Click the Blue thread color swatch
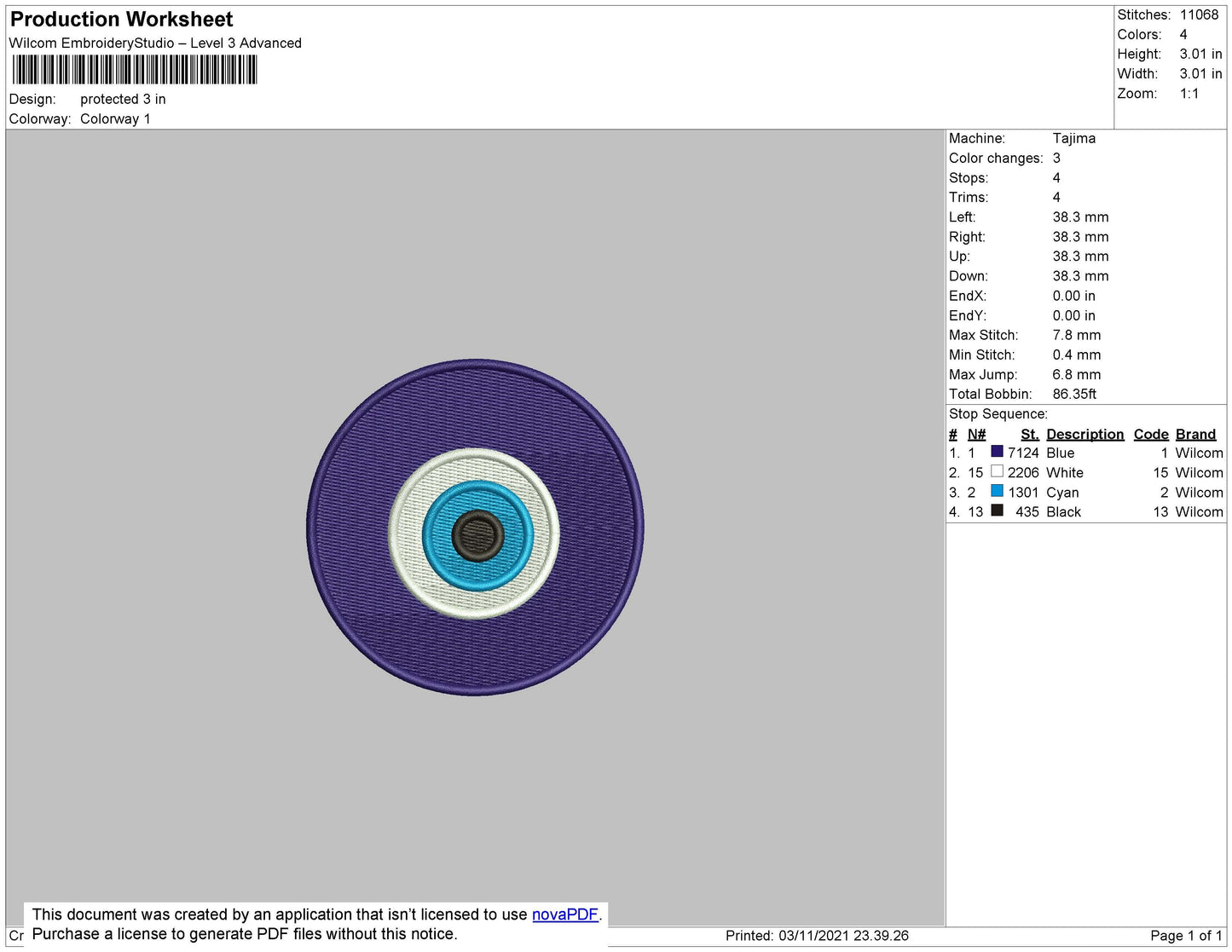 [997, 452]
